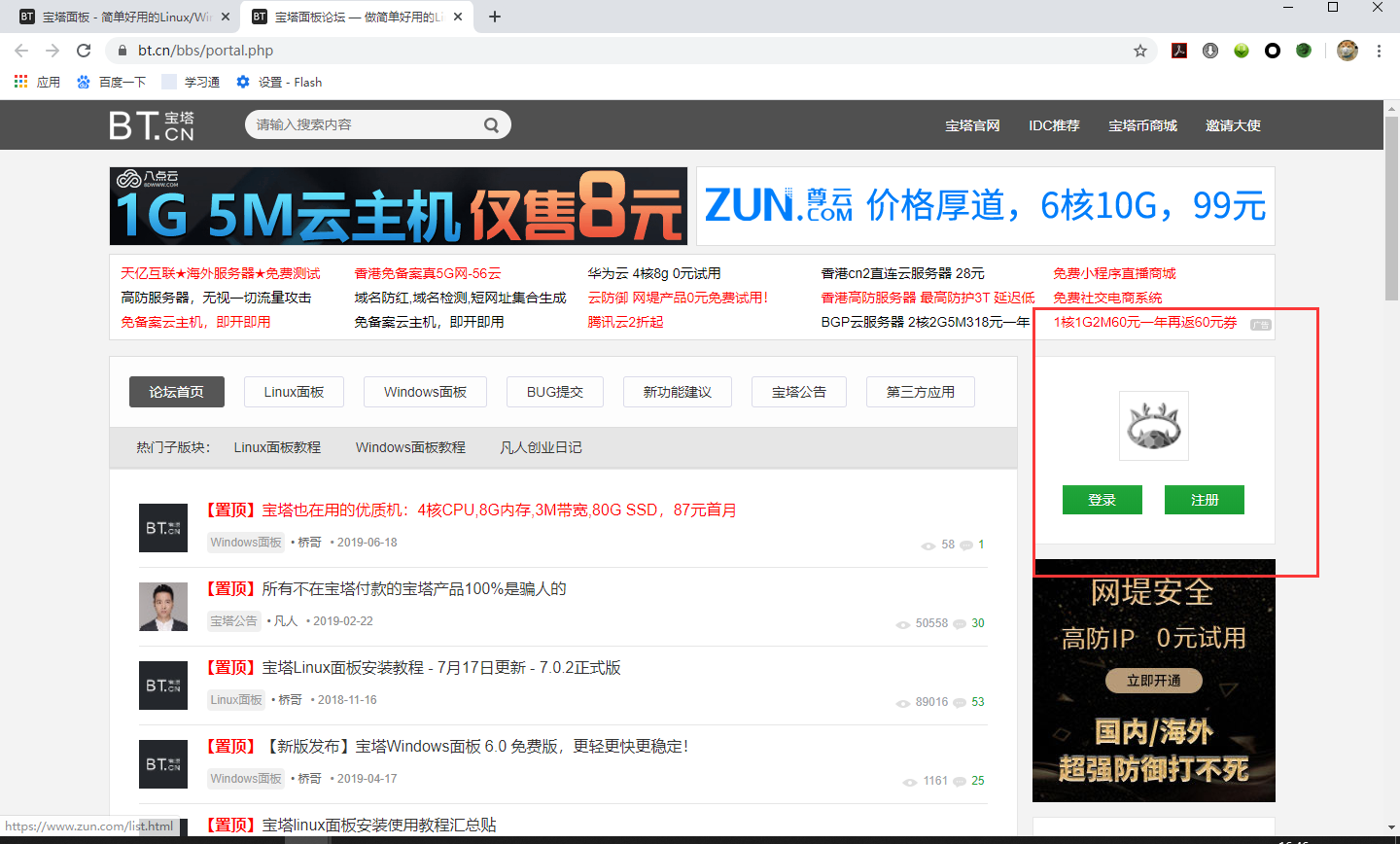
Task: Click the green 登录 button
Action: tap(1102, 500)
